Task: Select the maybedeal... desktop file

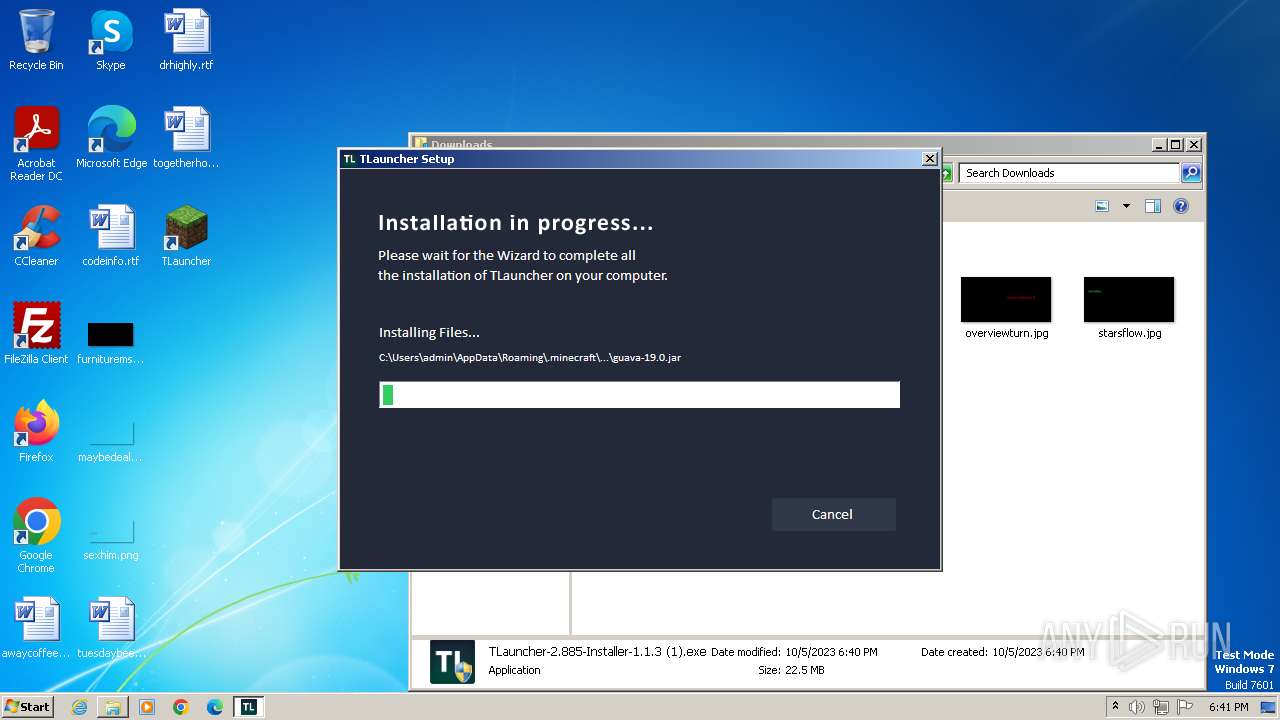Action: (x=111, y=439)
